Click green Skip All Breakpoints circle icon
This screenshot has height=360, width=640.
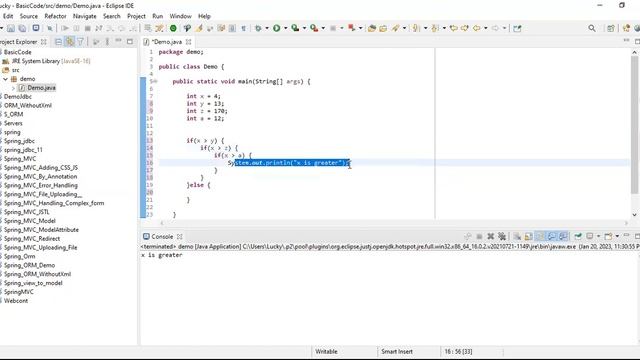(x=173, y=28)
